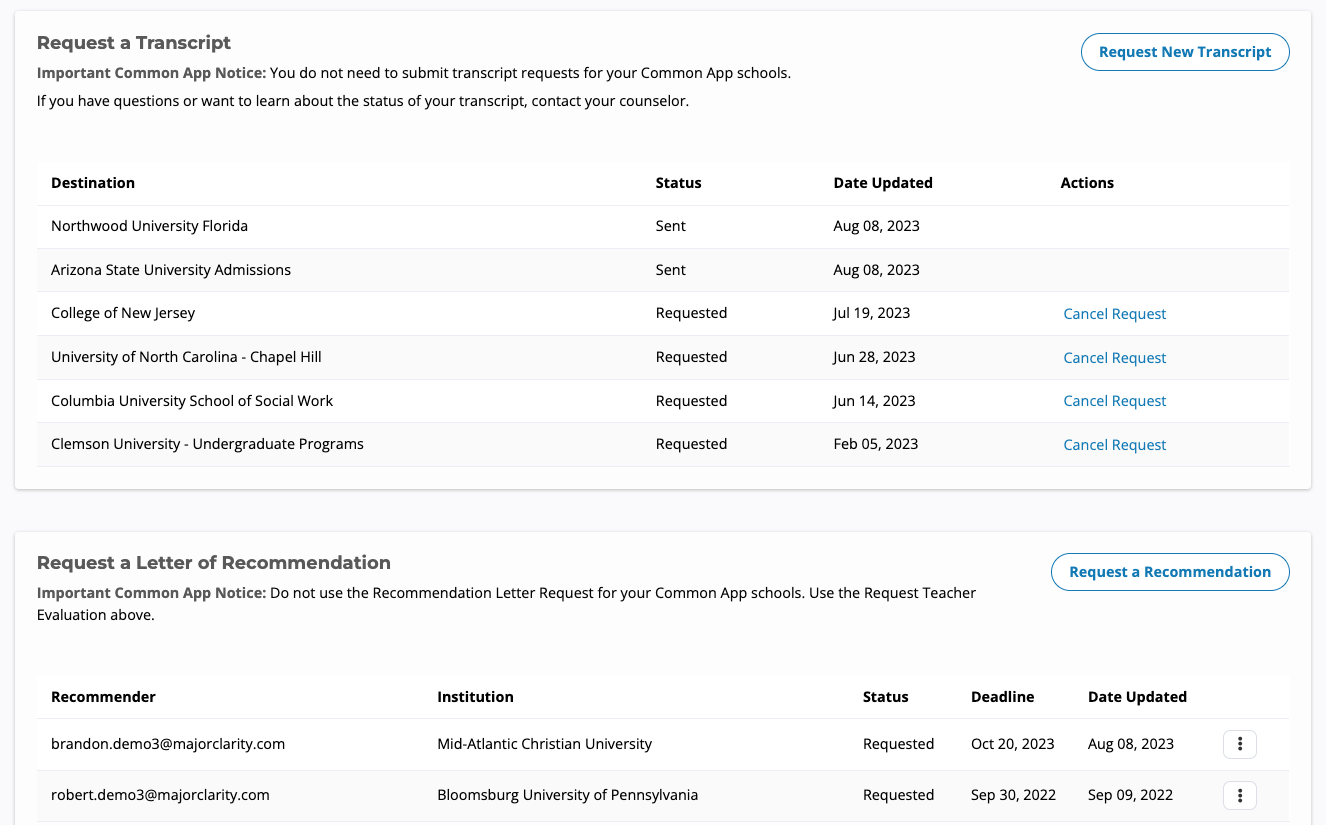Click the Deadline column header

(1002, 697)
